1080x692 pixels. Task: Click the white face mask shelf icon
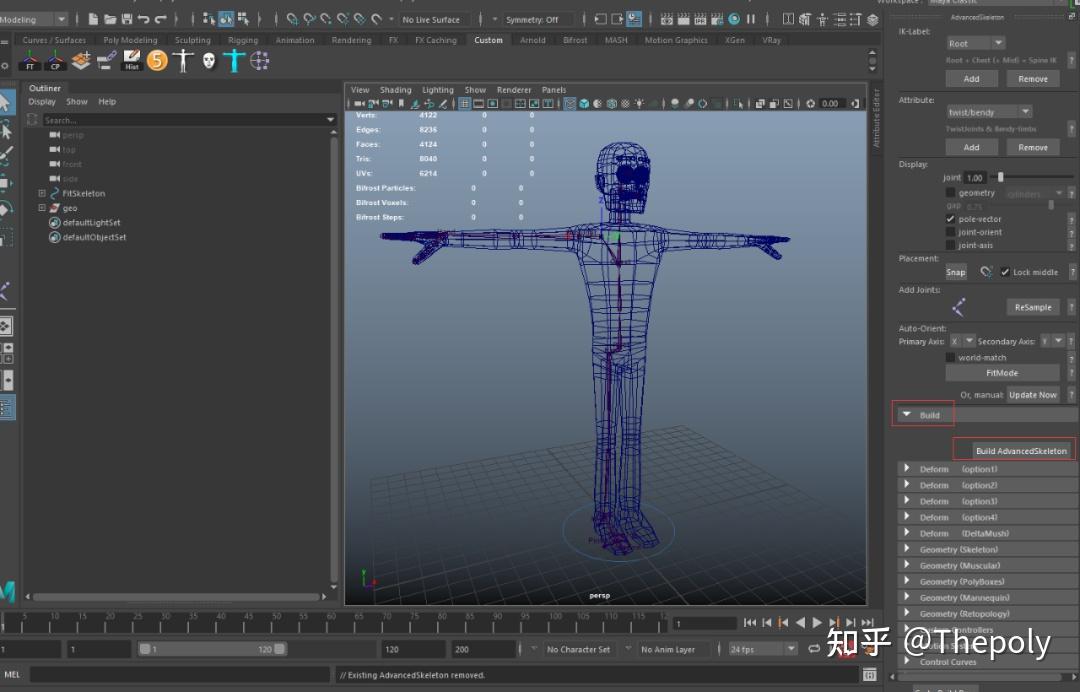tap(209, 61)
